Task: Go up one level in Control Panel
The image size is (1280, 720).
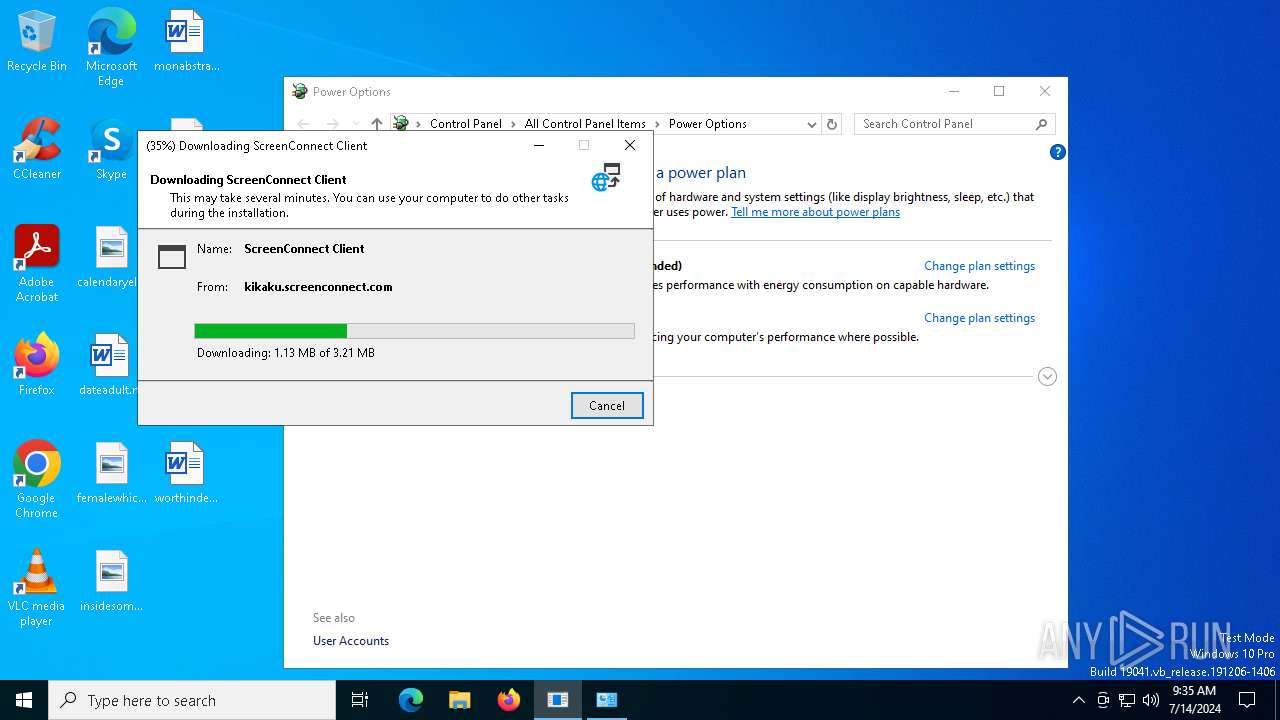Action: click(x=376, y=124)
